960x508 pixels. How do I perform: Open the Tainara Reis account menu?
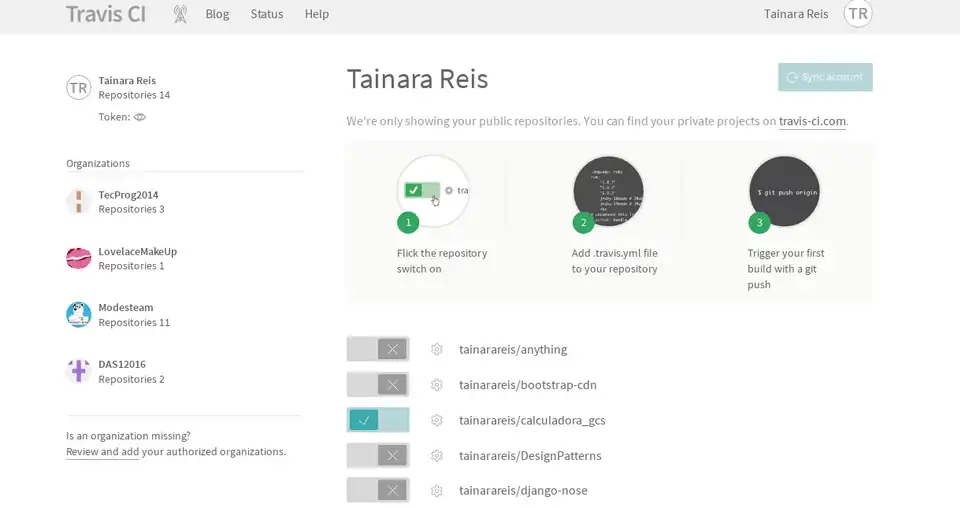(795, 14)
